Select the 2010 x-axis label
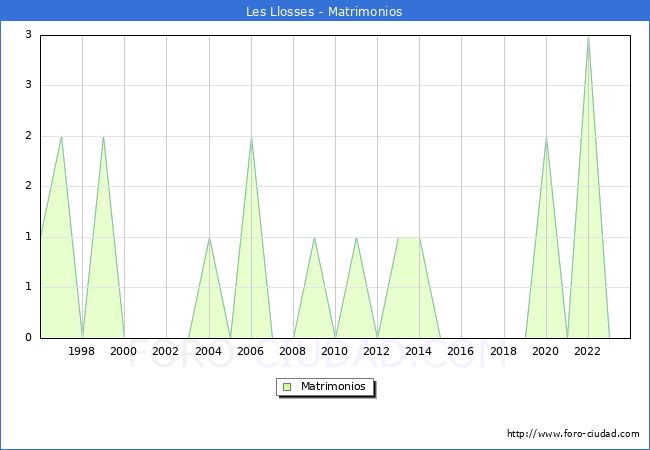650x450 pixels. 335,351
